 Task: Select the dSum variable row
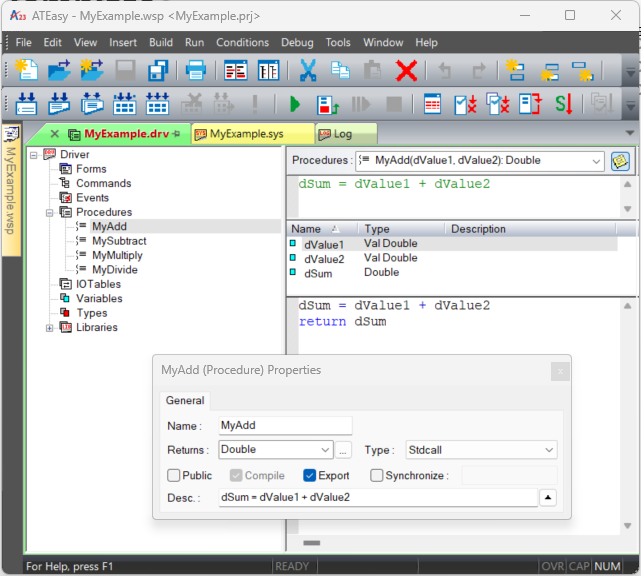[x=452, y=273]
